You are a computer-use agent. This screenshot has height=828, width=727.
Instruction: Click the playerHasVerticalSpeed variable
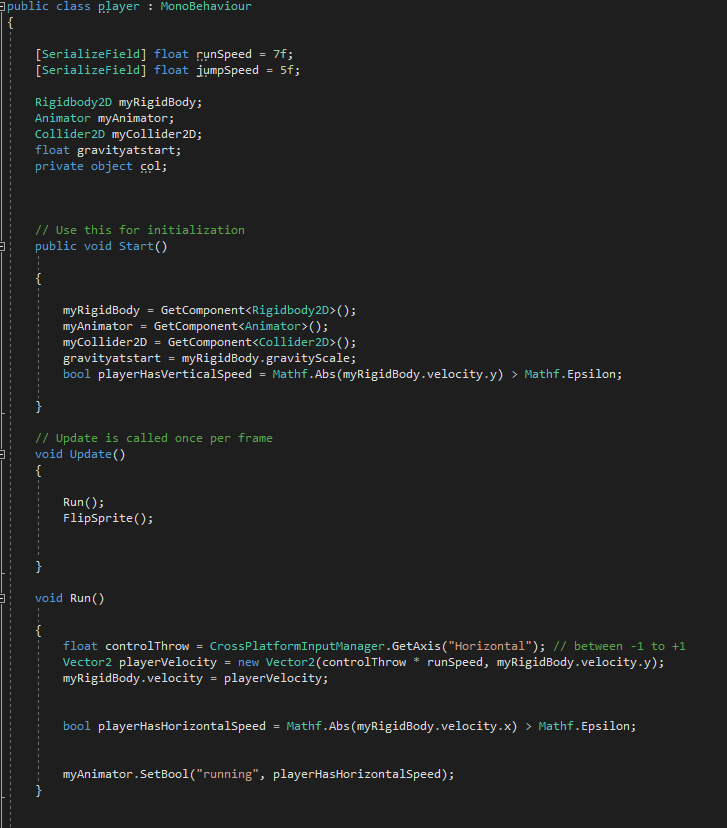(175, 374)
